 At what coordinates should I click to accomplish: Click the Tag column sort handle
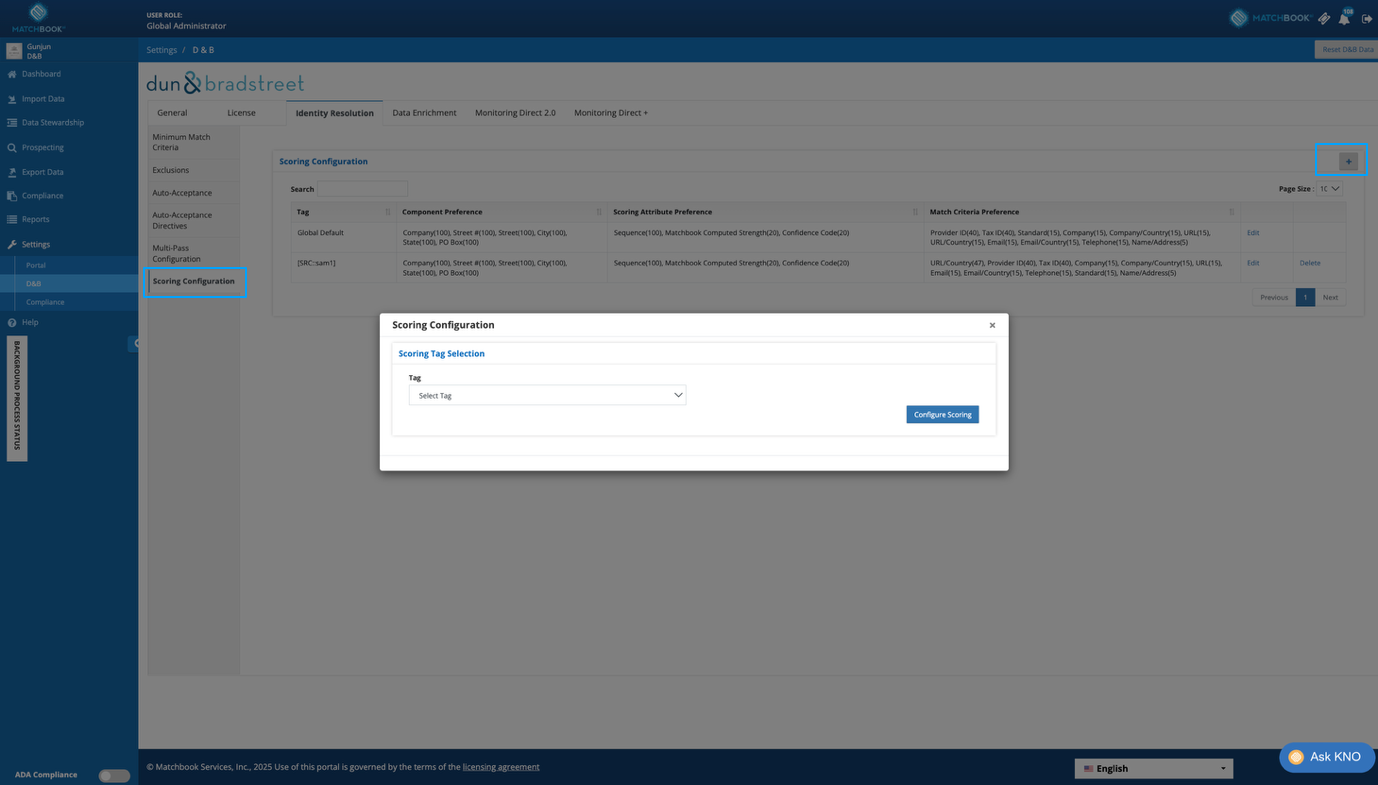(388, 212)
